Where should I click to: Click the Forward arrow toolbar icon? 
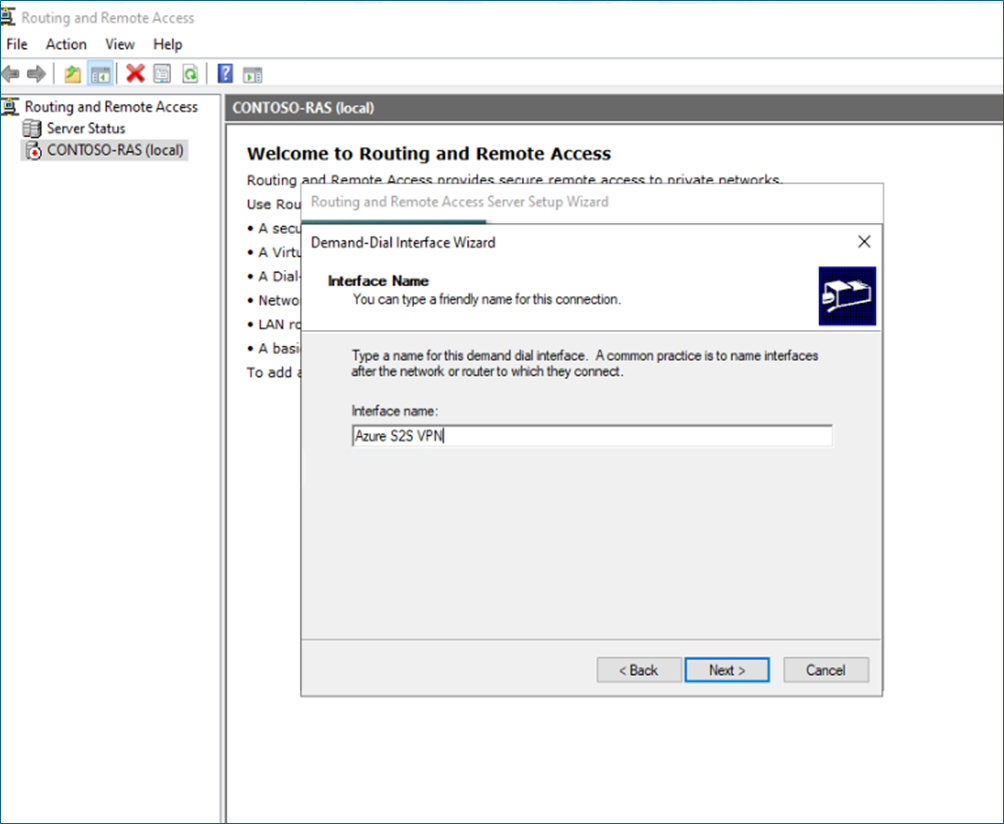coord(36,74)
